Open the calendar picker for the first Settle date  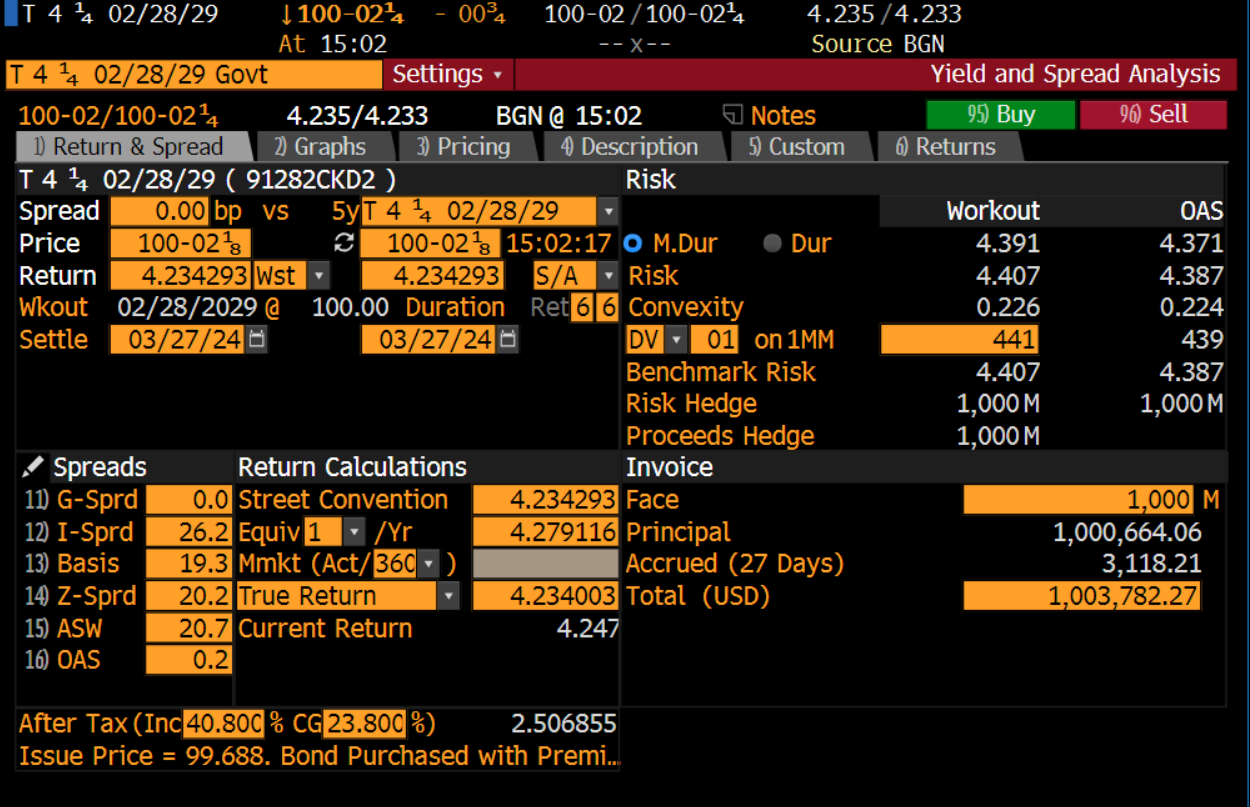[x=257, y=340]
